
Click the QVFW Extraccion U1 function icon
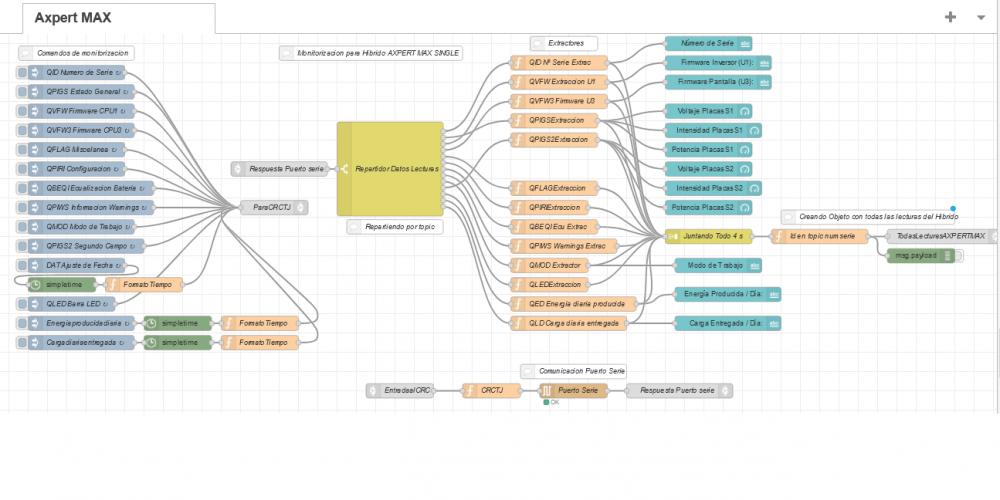coord(518,82)
